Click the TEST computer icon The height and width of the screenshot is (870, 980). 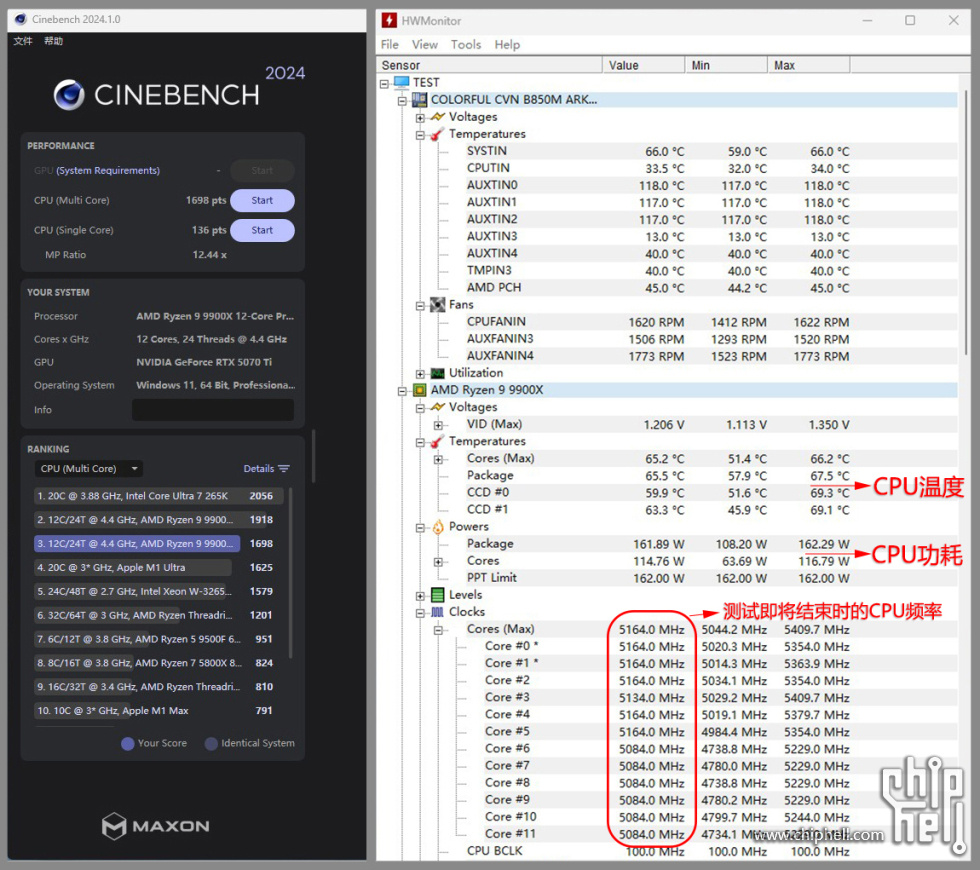pos(402,82)
